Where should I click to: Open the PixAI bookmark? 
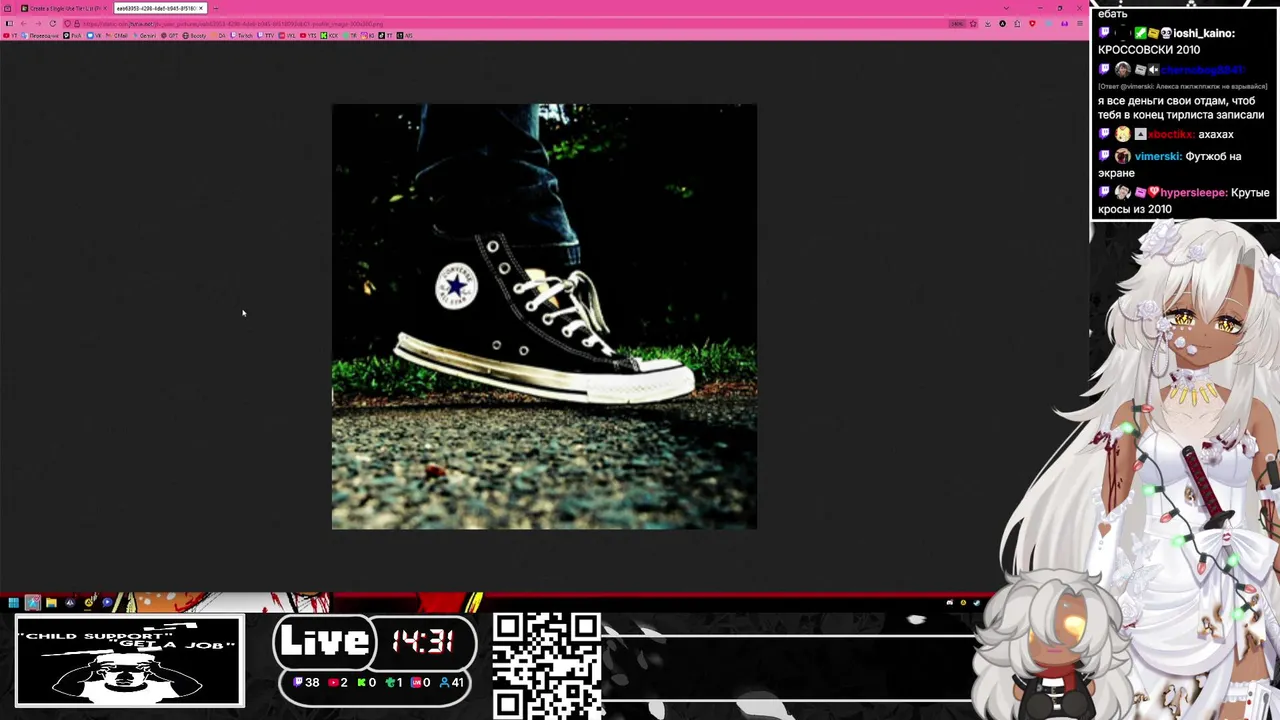pyautogui.click(x=73, y=35)
